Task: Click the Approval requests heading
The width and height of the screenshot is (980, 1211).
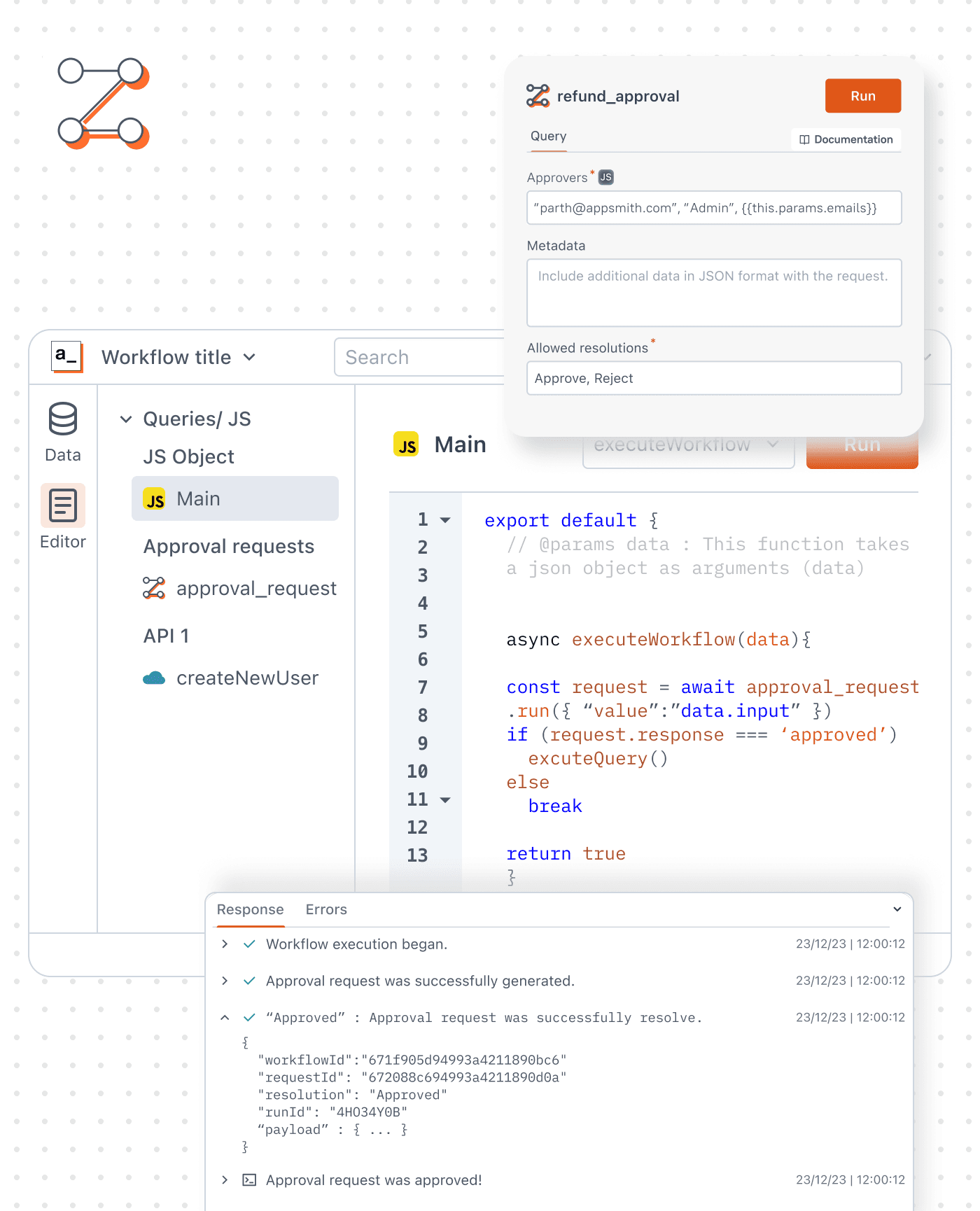Action: pos(228,546)
